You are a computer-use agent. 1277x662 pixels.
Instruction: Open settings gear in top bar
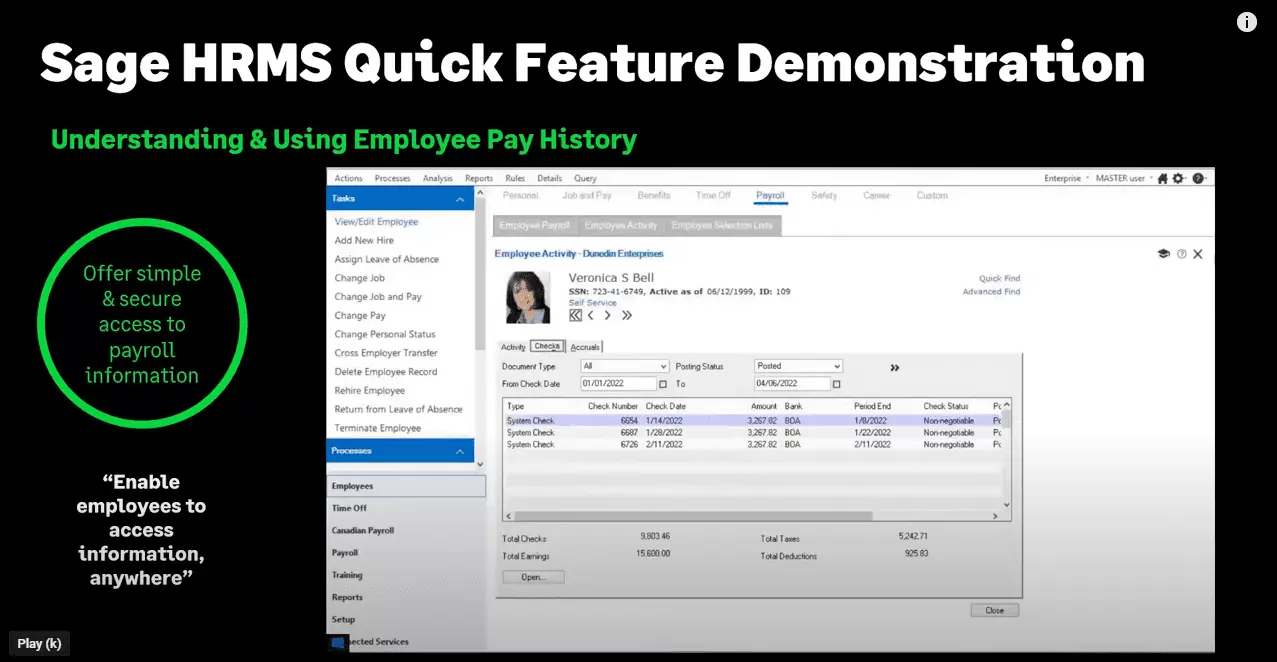pyautogui.click(x=1178, y=178)
